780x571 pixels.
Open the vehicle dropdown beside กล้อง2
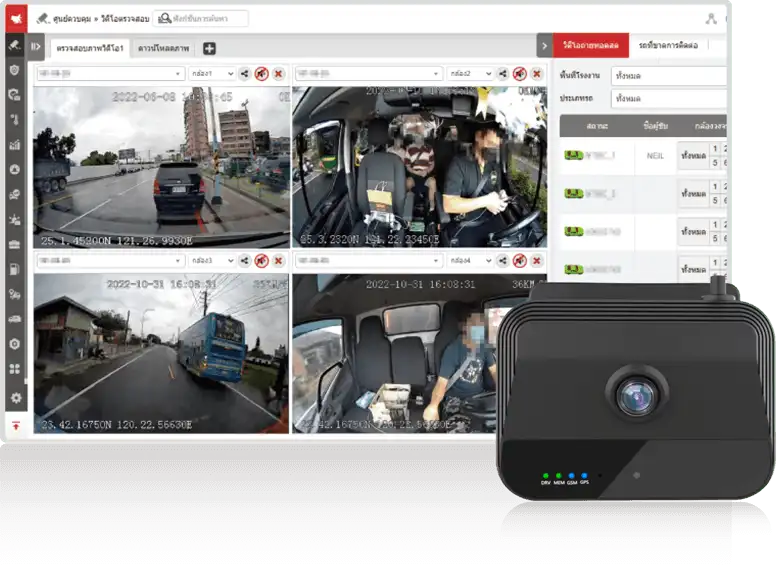pyautogui.click(x=368, y=74)
